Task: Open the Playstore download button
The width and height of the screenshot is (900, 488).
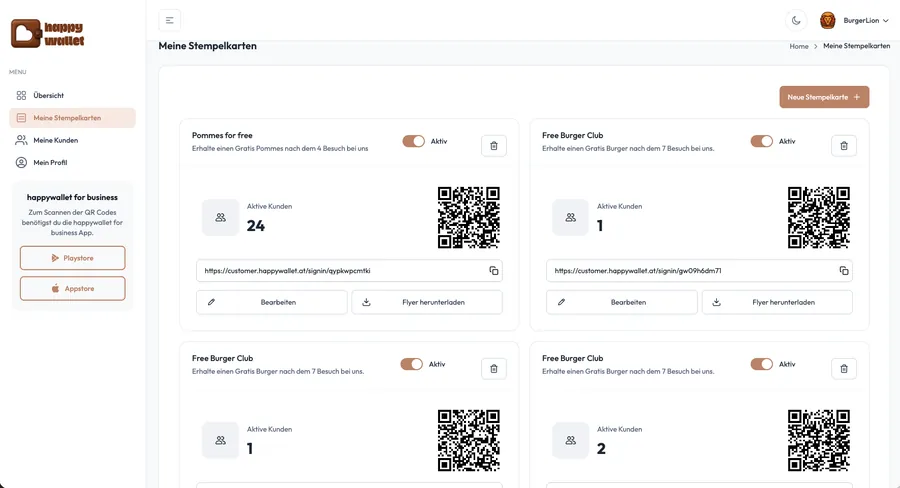Action: tap(72, 258)
